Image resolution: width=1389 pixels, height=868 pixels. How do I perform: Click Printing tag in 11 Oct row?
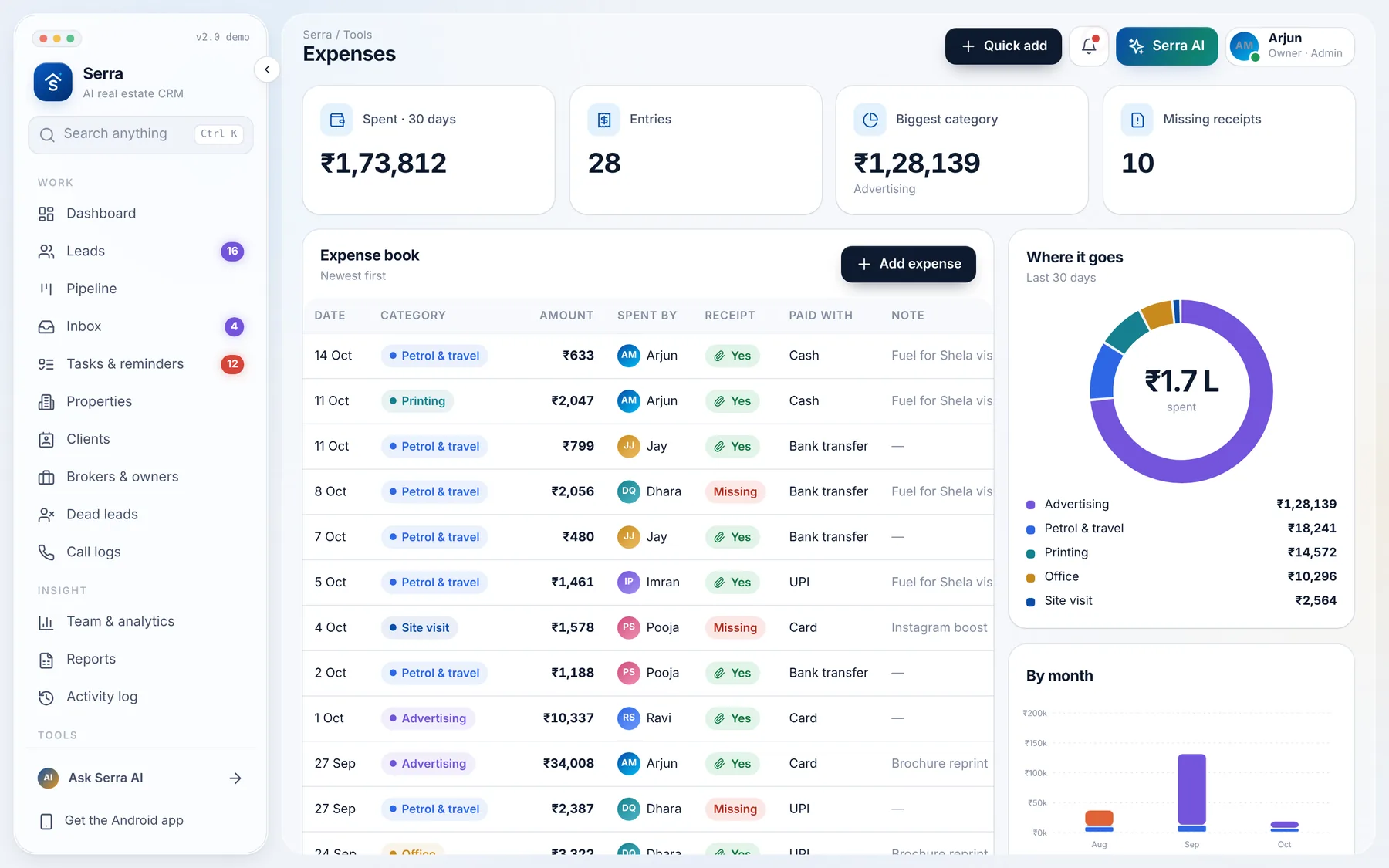click(x=417, y=401)
